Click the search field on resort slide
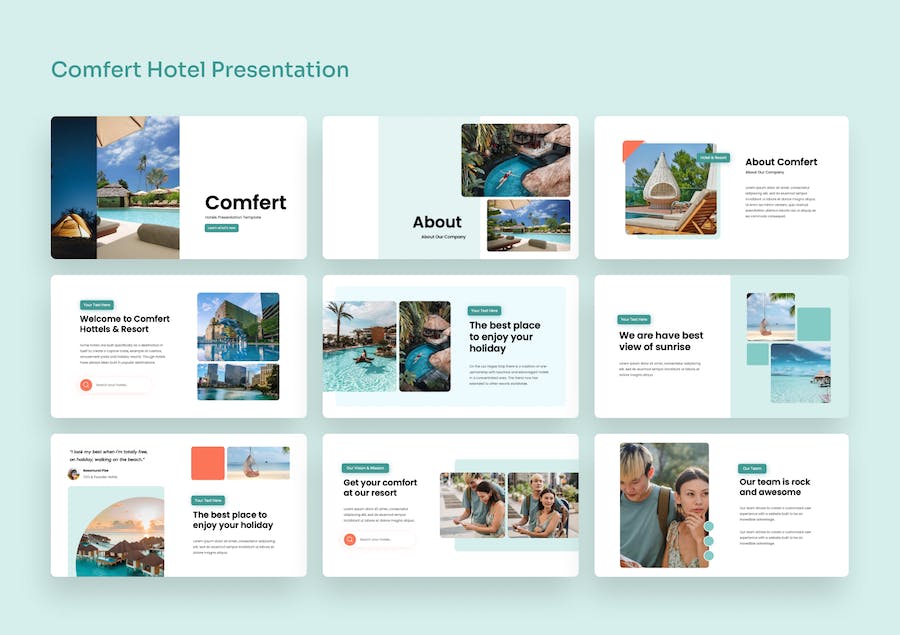This screenshot has height=635, width=900. click(379, 539)
